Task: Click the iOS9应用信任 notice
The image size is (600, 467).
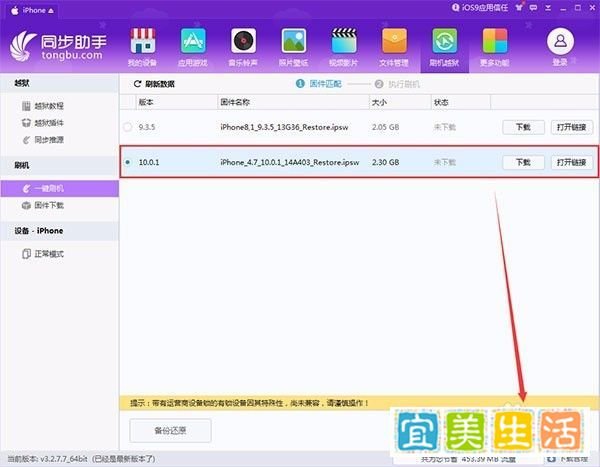Action: tap(480, 8)
